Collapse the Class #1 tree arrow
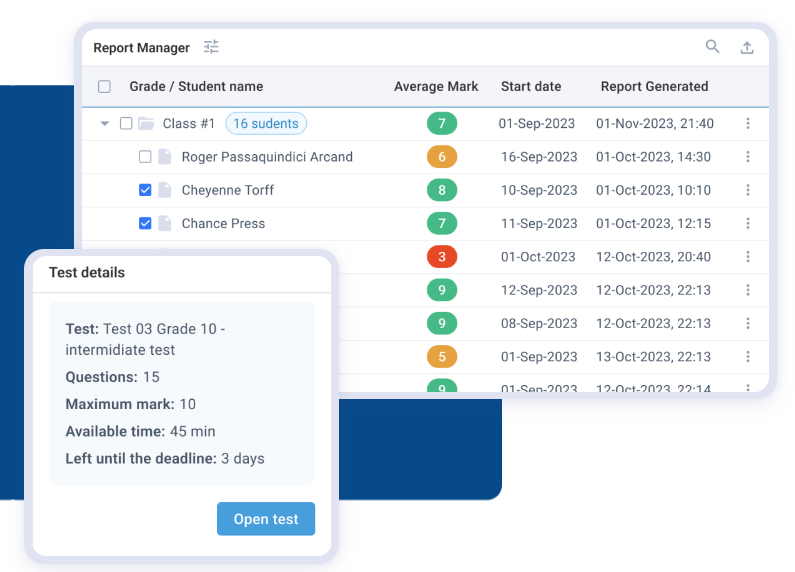The height and width of the screenshot is (572, 795). [x=105, y=124]
